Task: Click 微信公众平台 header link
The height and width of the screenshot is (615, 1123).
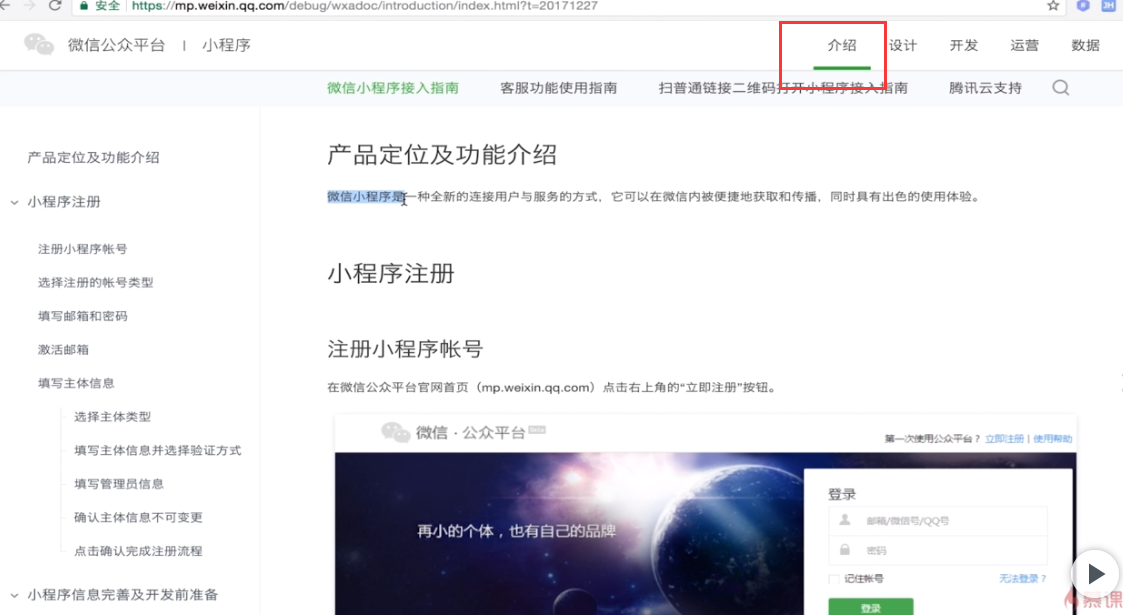Action: 116,45
